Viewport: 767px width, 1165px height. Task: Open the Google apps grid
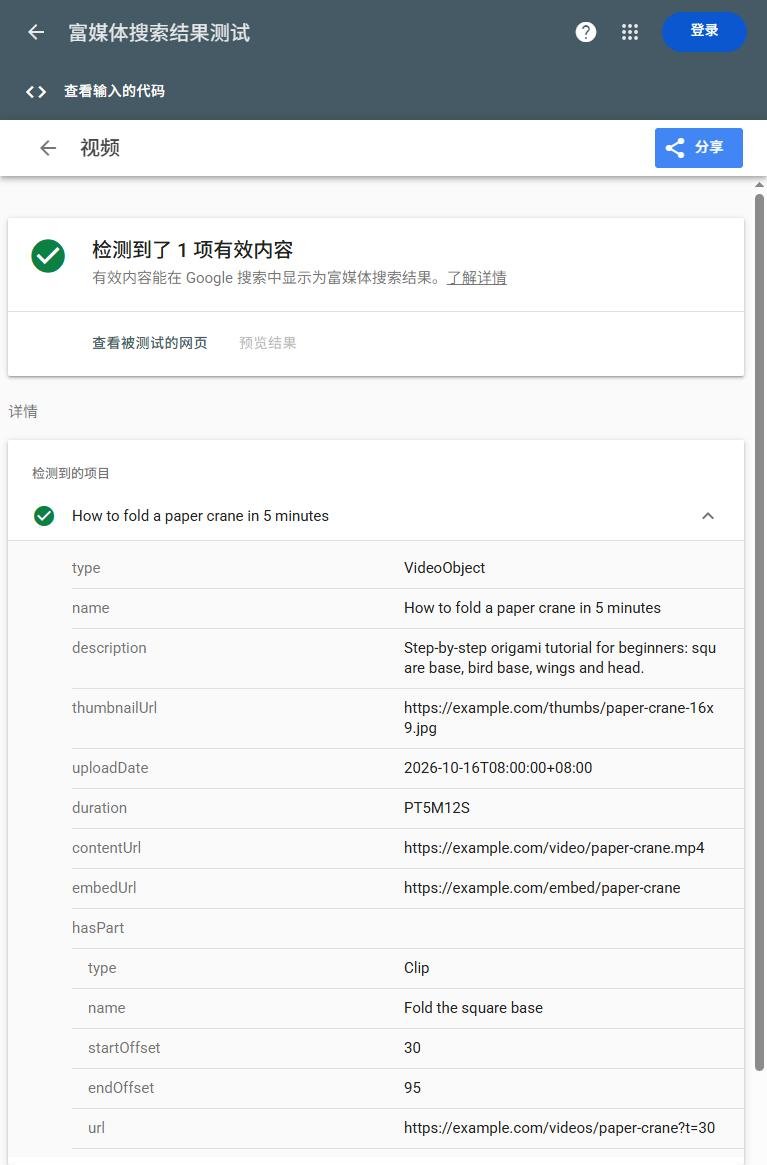pos(630,32)
